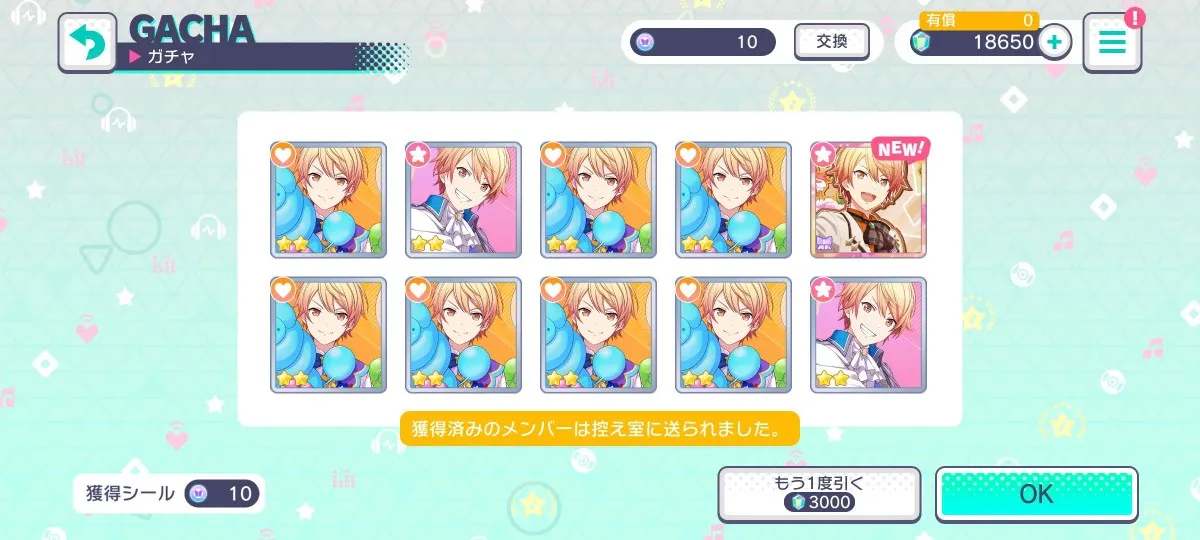Viewport: 1200px width, 540px height.
Task: Select the fourth card in bottom row
Action: pos(733,335)
